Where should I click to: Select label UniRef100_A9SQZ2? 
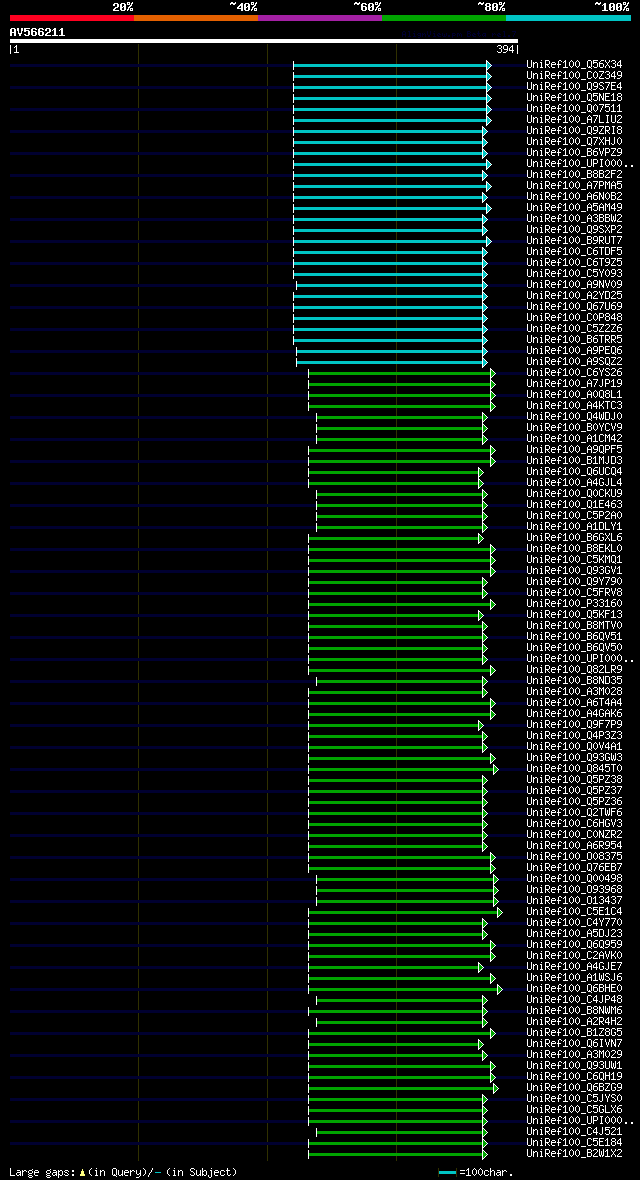[574, 362]
